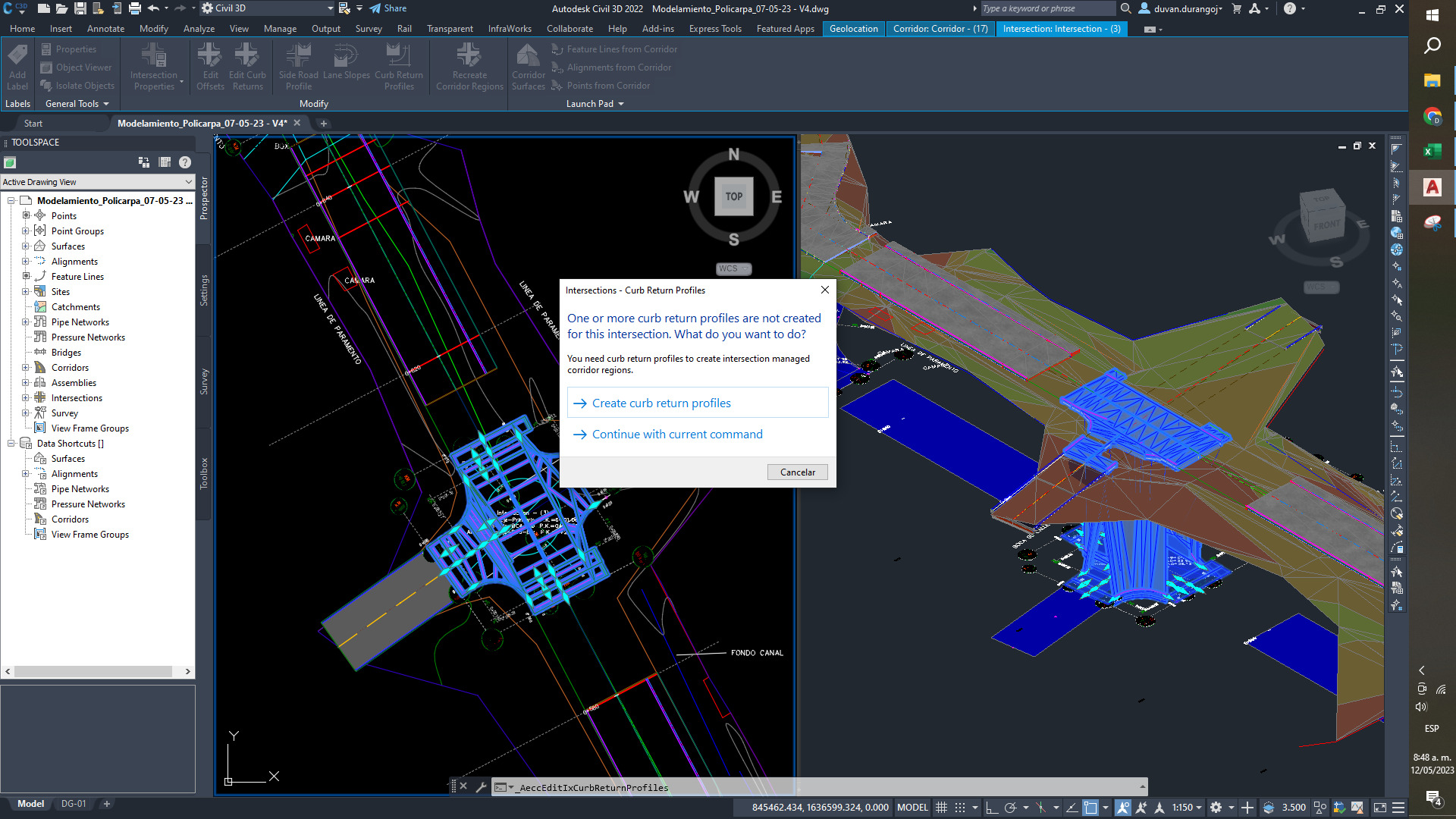Click the Recreate Corridor Regions tool

tap(469, 66)
